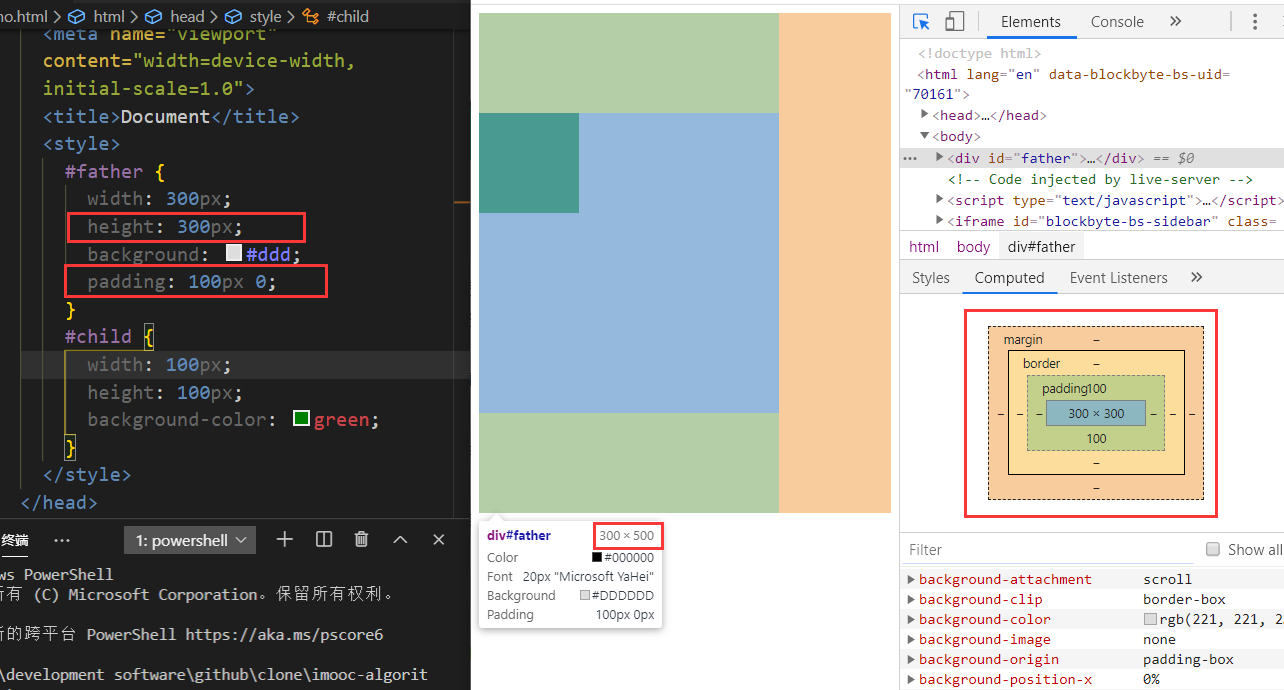Click the border label in box model
Viewport: 1284px width, 690px height.
(1042, 363)
